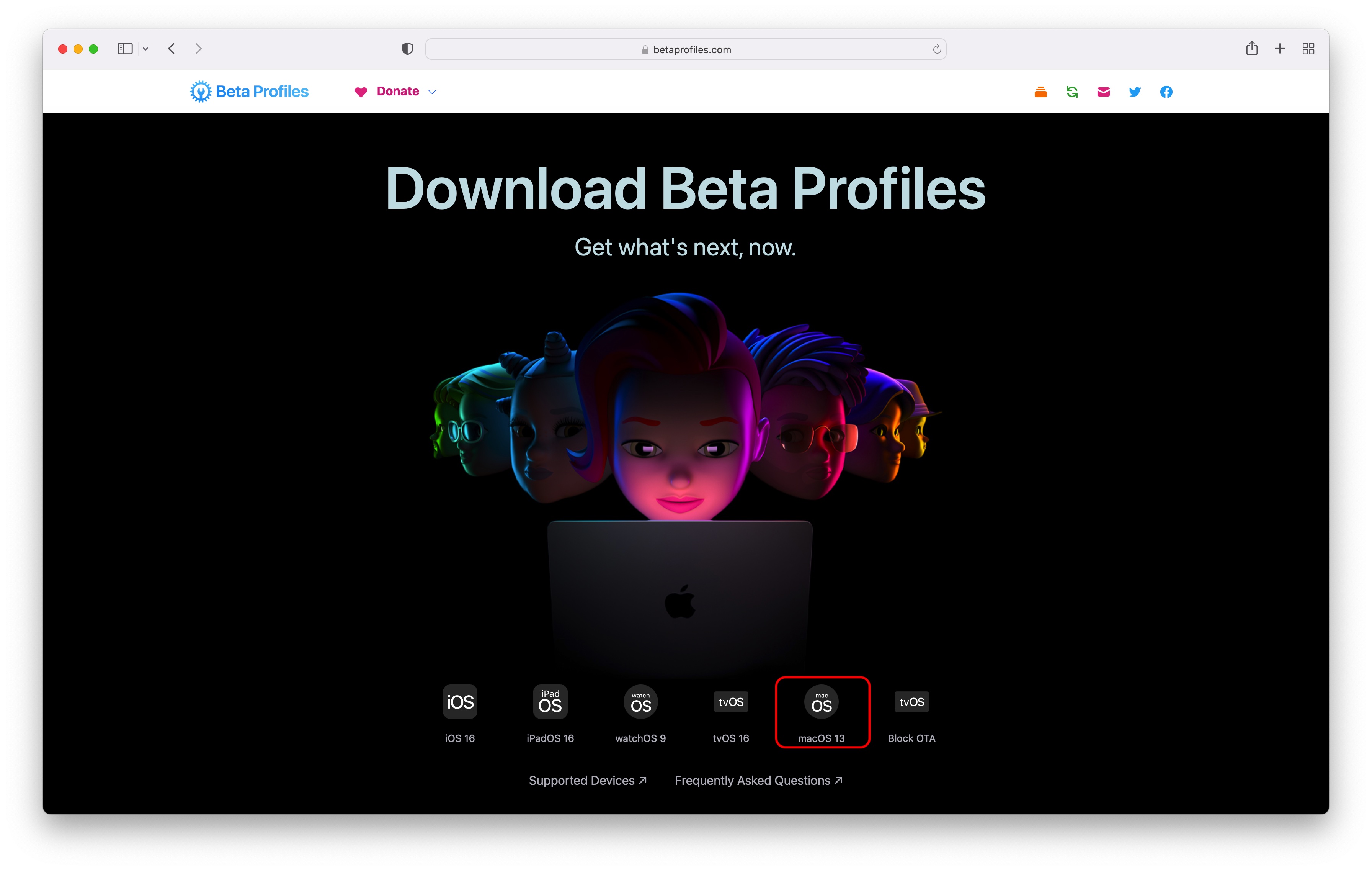Click the green refresh arrows icon
This screenshot has height=871, width=1372.
(x=1072, y=92)
